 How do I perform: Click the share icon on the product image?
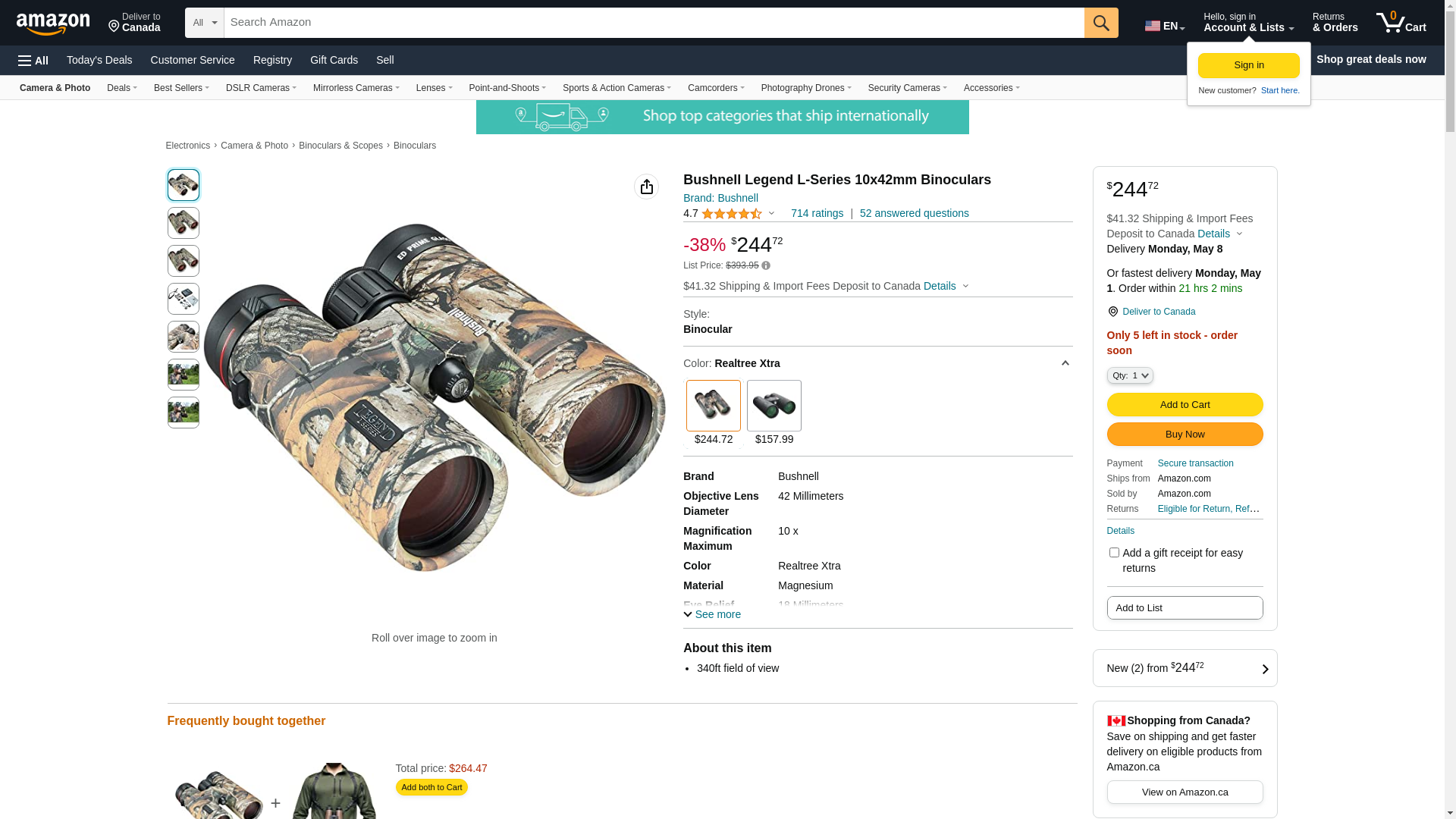coord(646,187)
